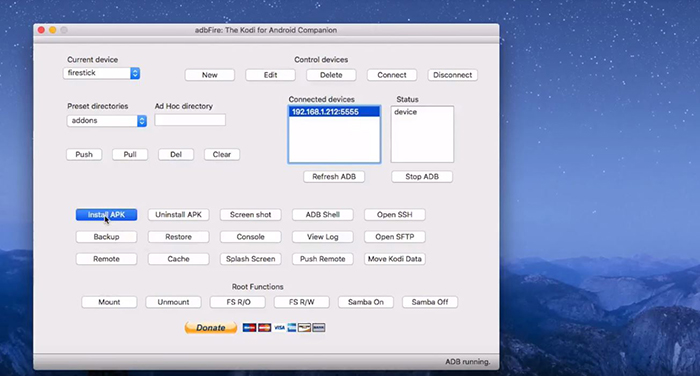700x376 pixels.
Task: Minimize adbFire with the yellow button
Action: pos(53,30)
